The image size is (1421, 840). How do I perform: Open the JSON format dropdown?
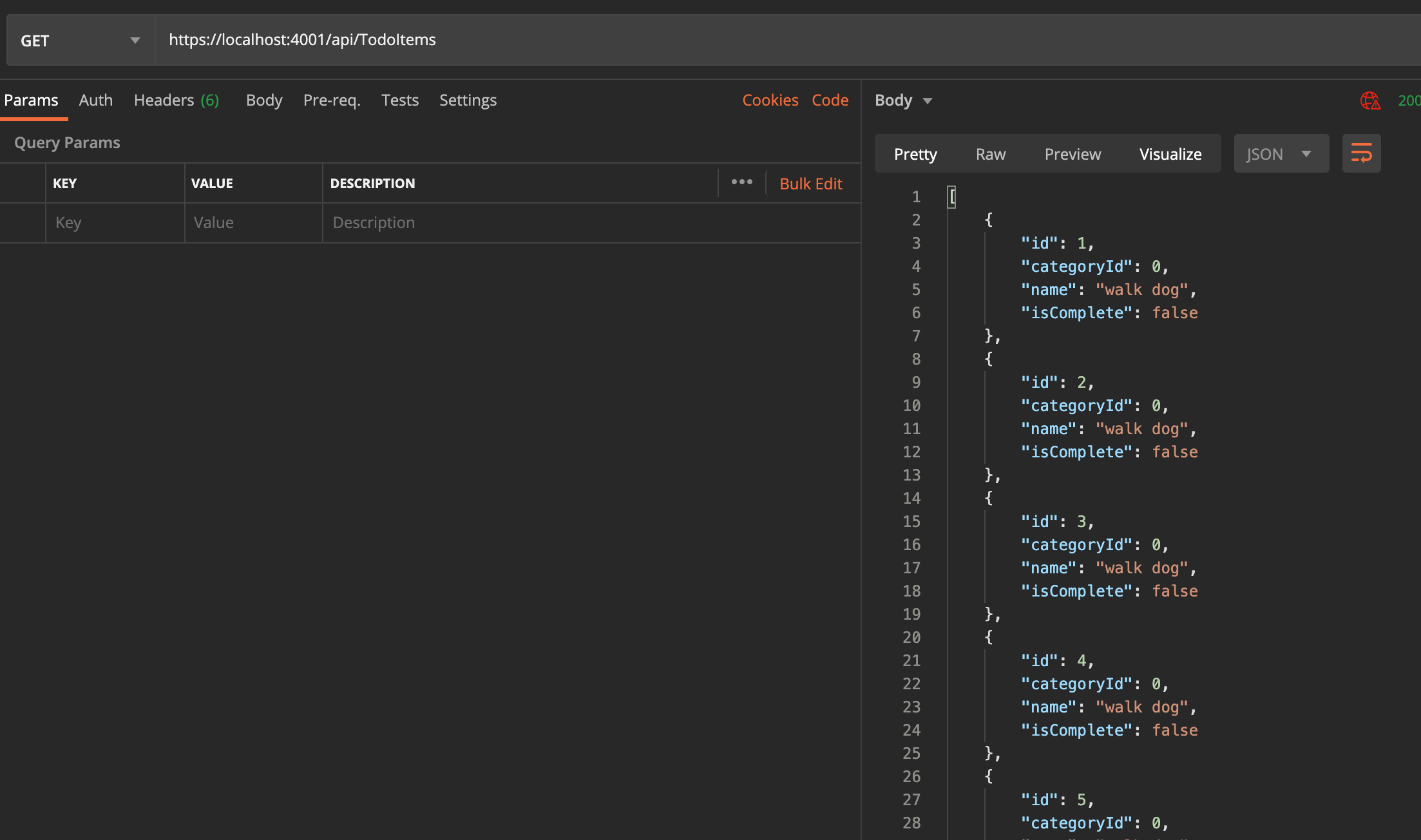tap(1280, 154)
